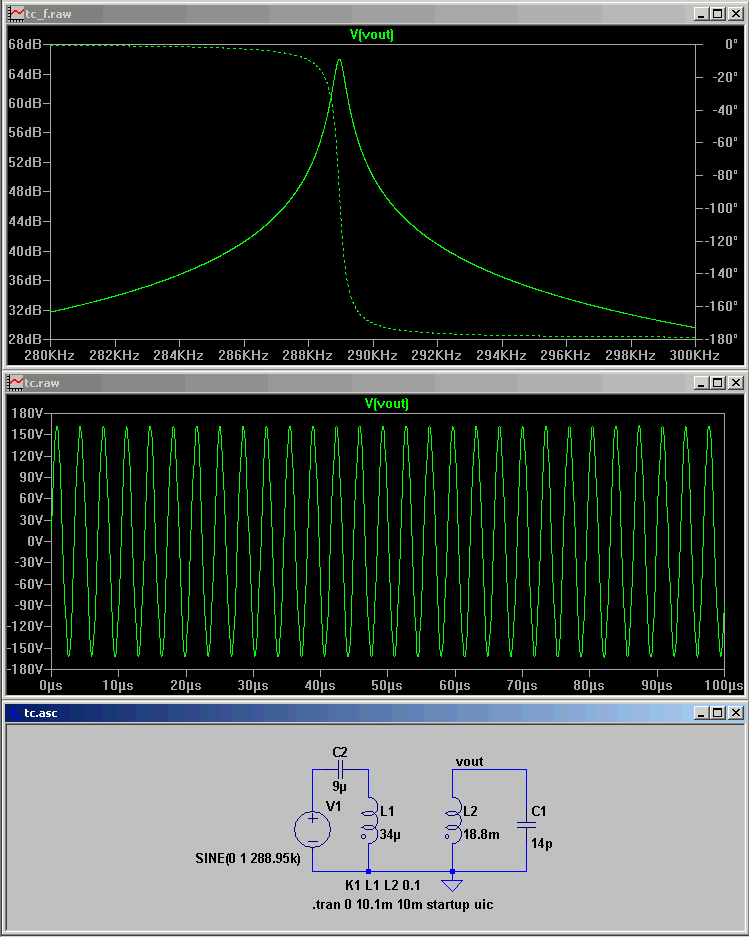
Task: Click the resonance peak of the magnitude curve
Action: pyautogui.click(x=339, y=60)
